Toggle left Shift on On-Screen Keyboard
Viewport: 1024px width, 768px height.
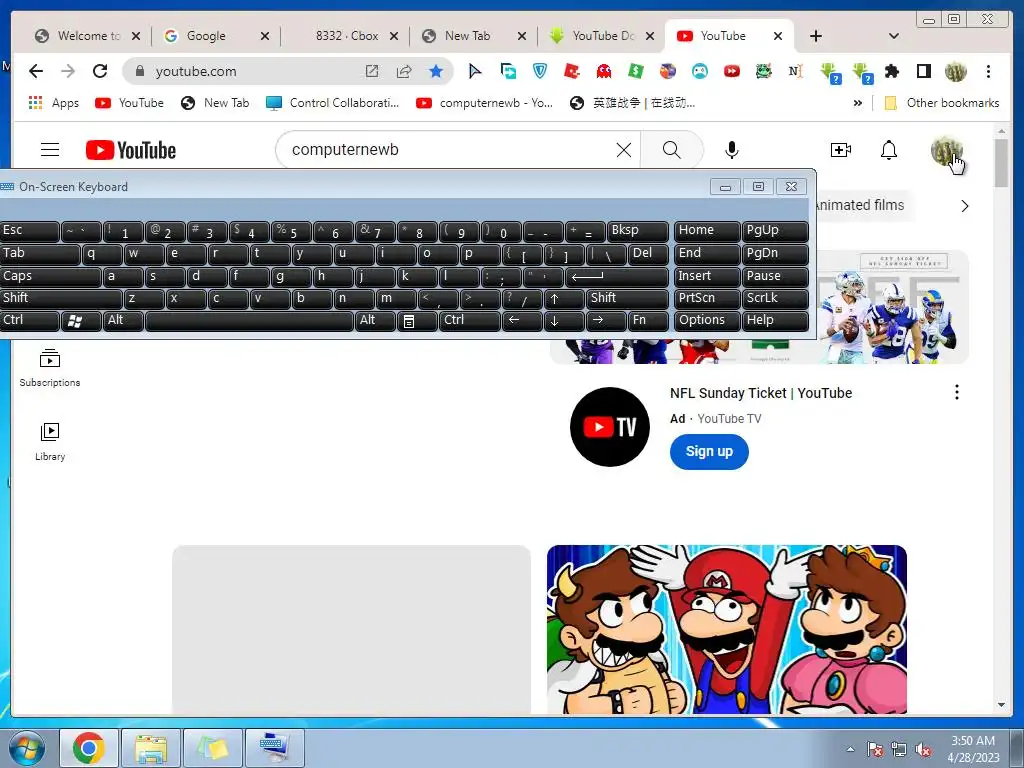point(61,298)
